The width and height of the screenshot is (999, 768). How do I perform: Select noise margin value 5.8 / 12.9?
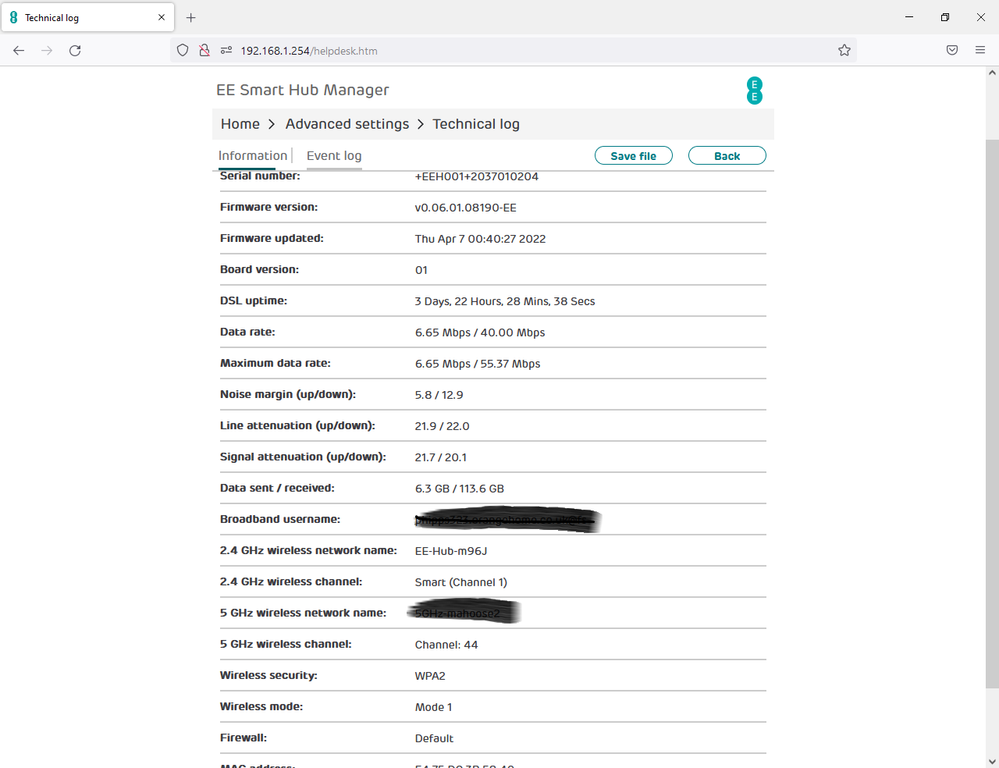(439, 395)
